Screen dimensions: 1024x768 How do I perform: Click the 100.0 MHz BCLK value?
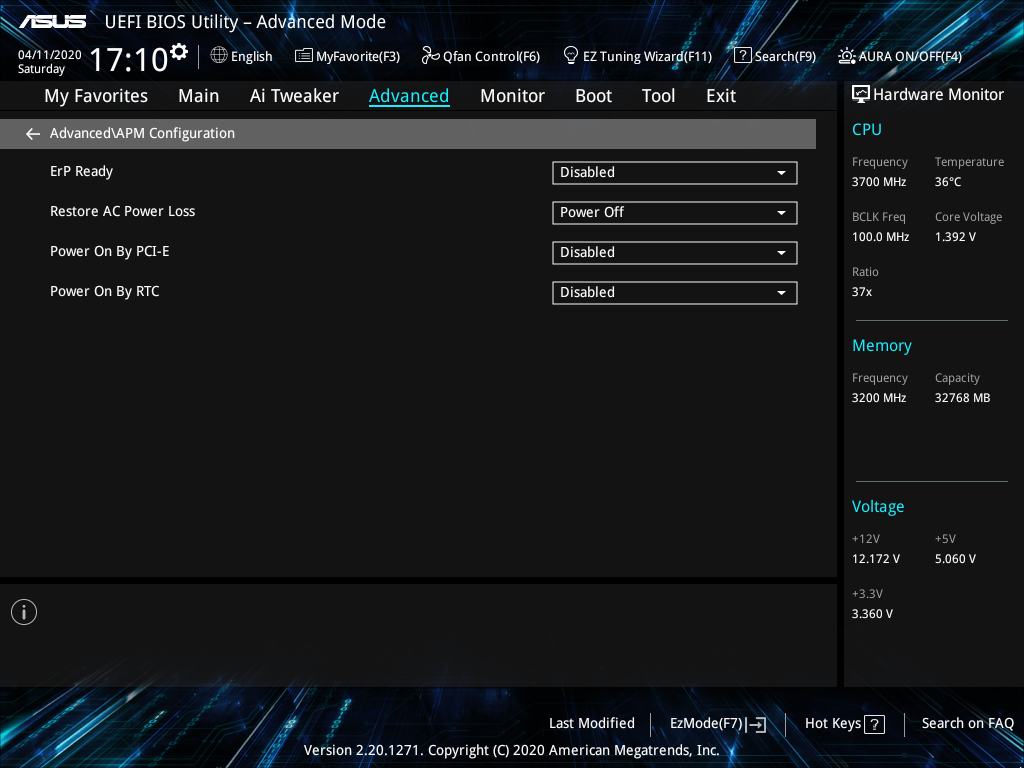880,237
